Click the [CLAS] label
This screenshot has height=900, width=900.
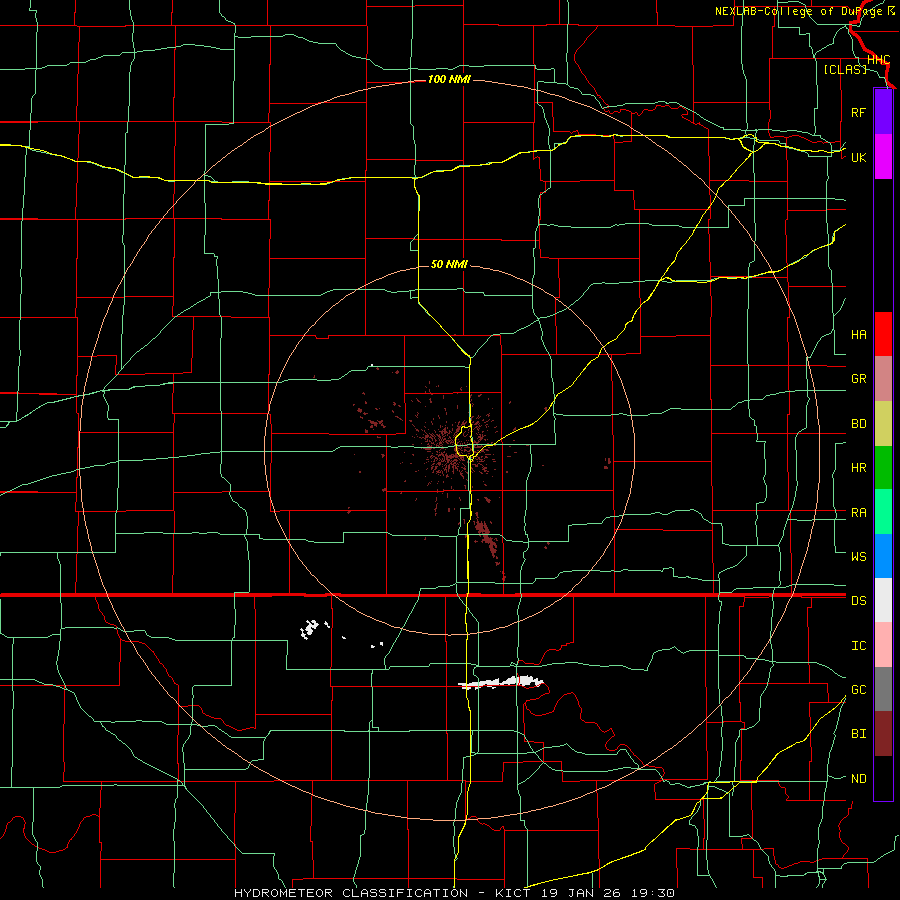click(845, 69)
